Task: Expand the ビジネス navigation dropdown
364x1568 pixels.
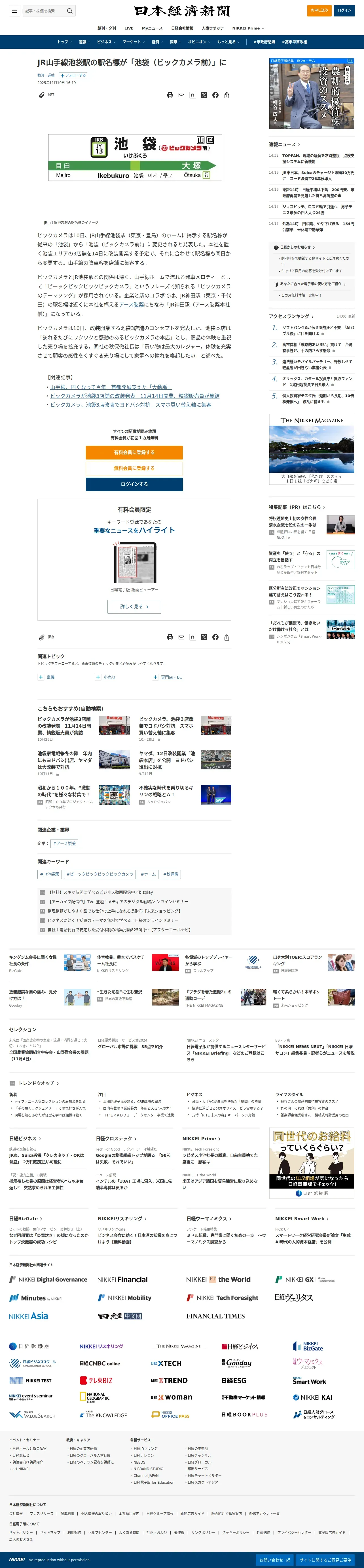Action: 106,42
